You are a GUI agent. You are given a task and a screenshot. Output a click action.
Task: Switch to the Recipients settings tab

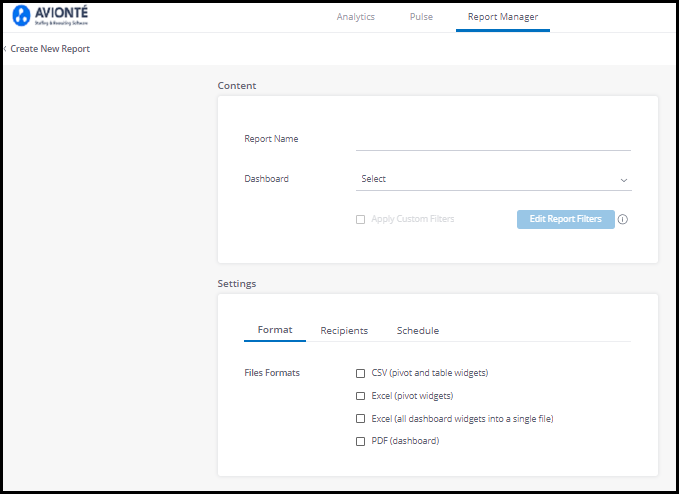point(344,331)
